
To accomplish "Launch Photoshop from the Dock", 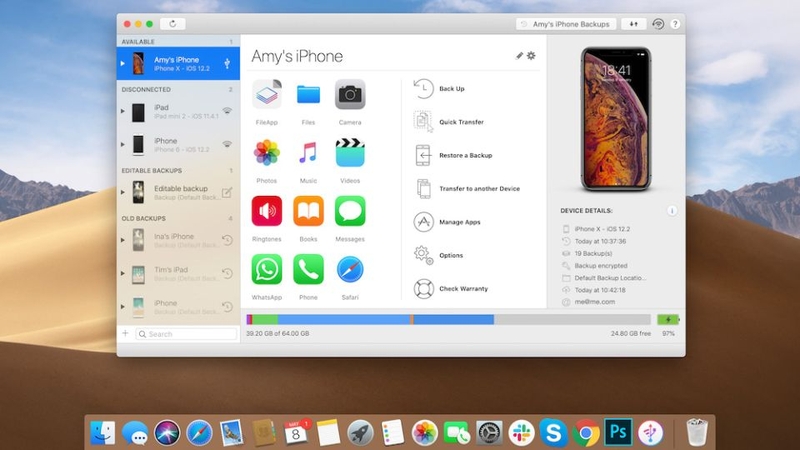I will [x=618, y=432].
